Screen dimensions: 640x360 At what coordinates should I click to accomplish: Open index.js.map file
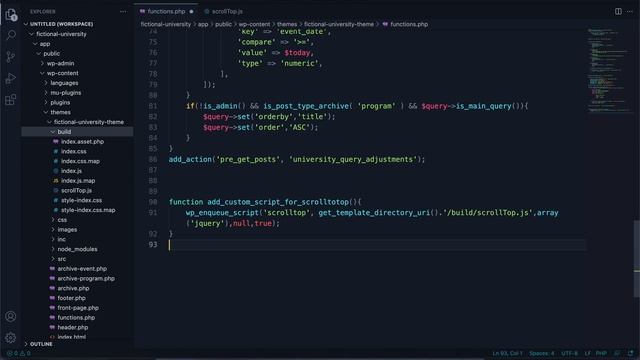point(78,181)
